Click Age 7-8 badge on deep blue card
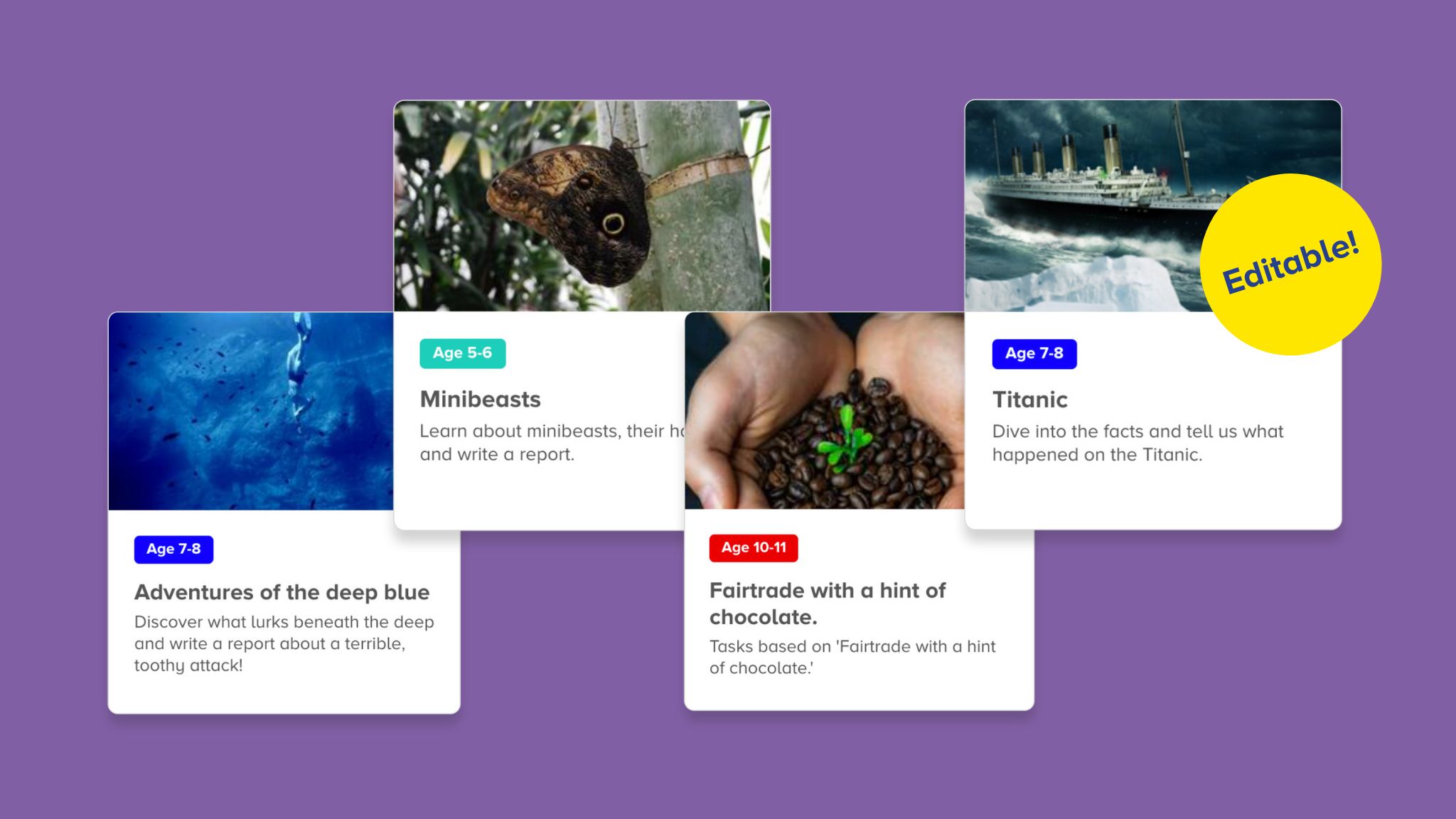Viewport: 1456px width, 819px height. (x=173, y=549)
